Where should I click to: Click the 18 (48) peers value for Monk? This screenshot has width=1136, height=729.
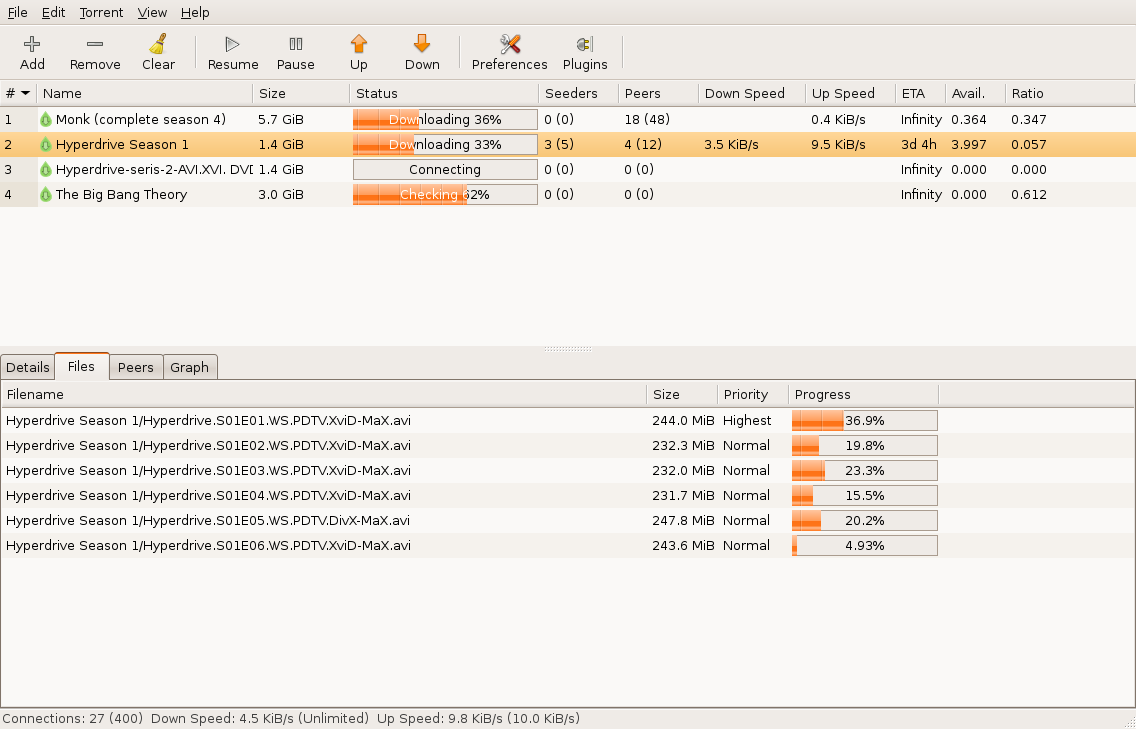(x=647, y=120)
